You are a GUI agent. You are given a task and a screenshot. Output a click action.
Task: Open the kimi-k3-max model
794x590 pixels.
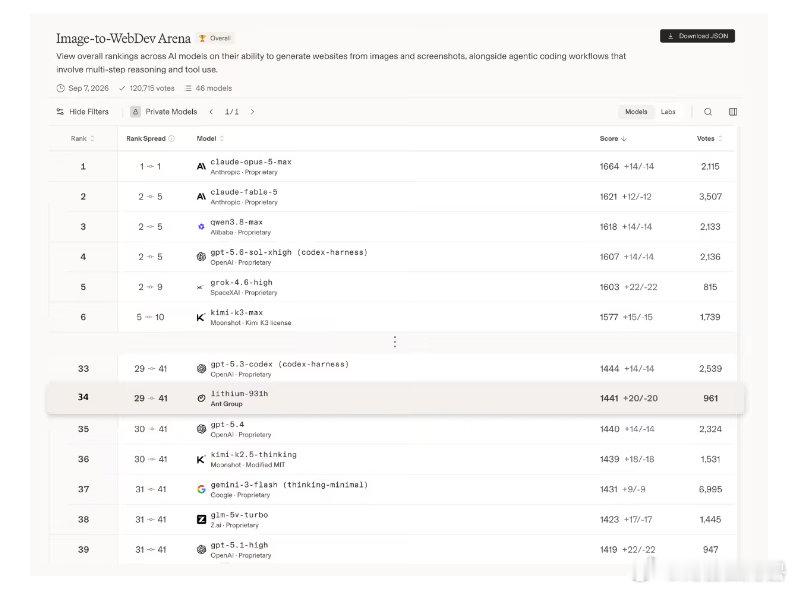(236, 312)
